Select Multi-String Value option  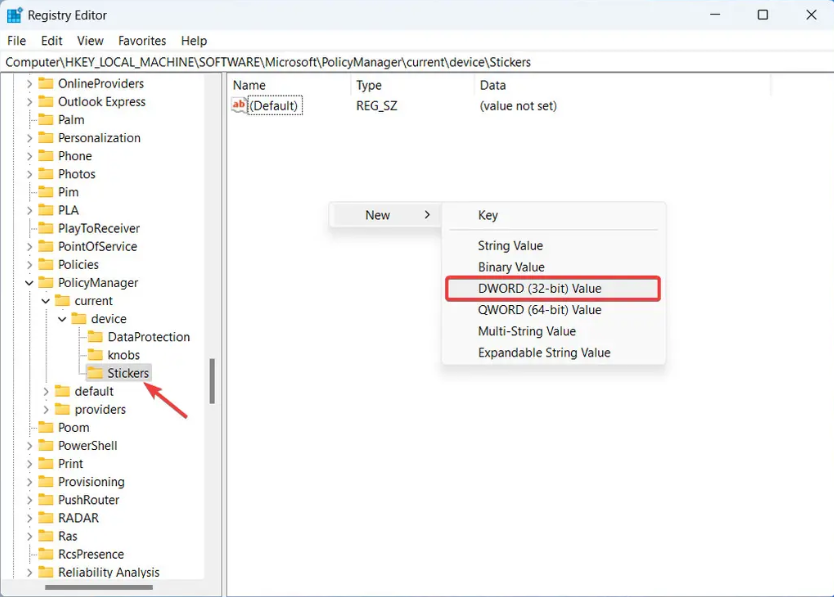[x=553, y=331]
